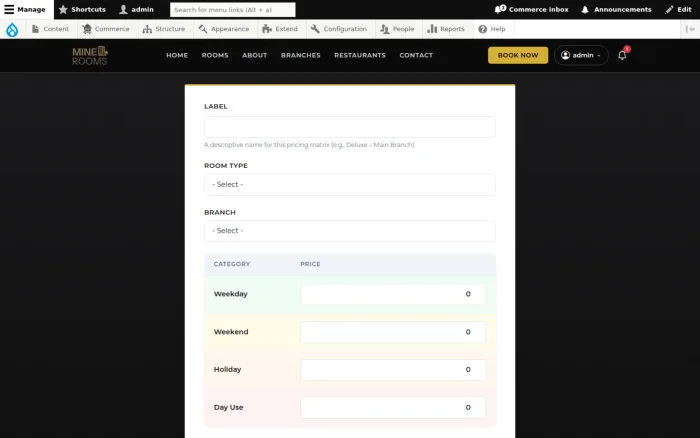Open the admin user toolbar item
This screenshot has height=438, width=700.
pyautogui.click(x=137, y=9)
